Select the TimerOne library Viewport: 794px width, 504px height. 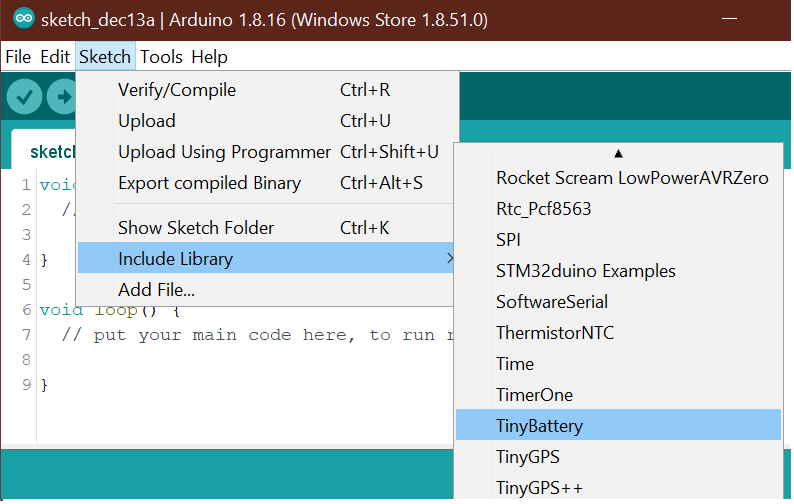[618, 395]
